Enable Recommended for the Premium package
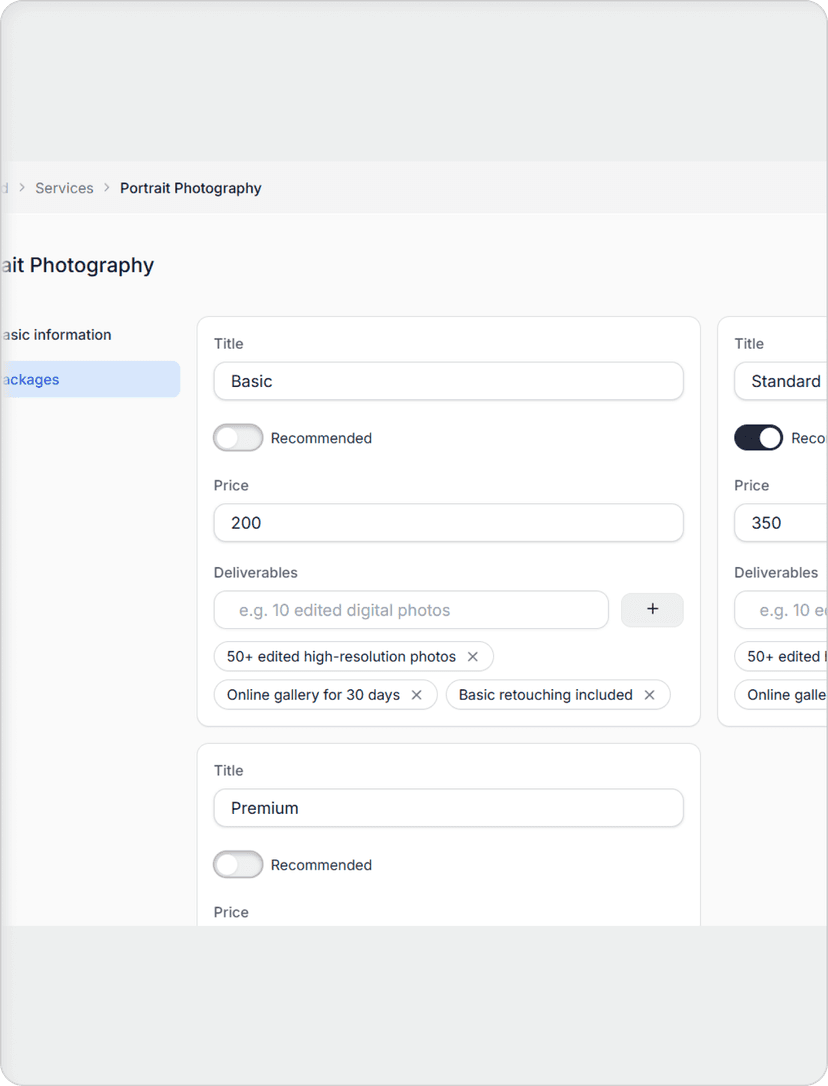 tap(237, 864)
